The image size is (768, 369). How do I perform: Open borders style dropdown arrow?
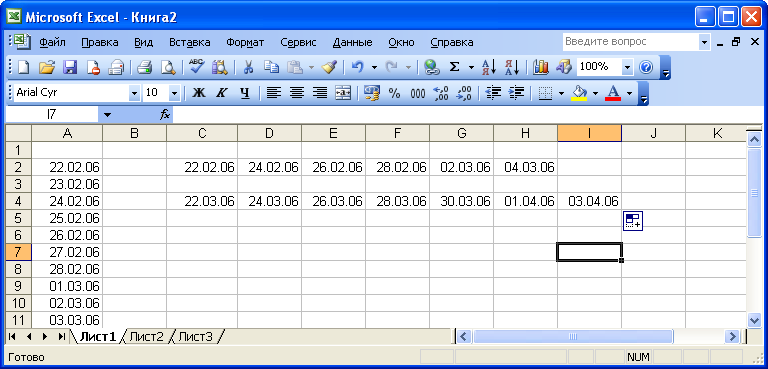tap(561, 93)
